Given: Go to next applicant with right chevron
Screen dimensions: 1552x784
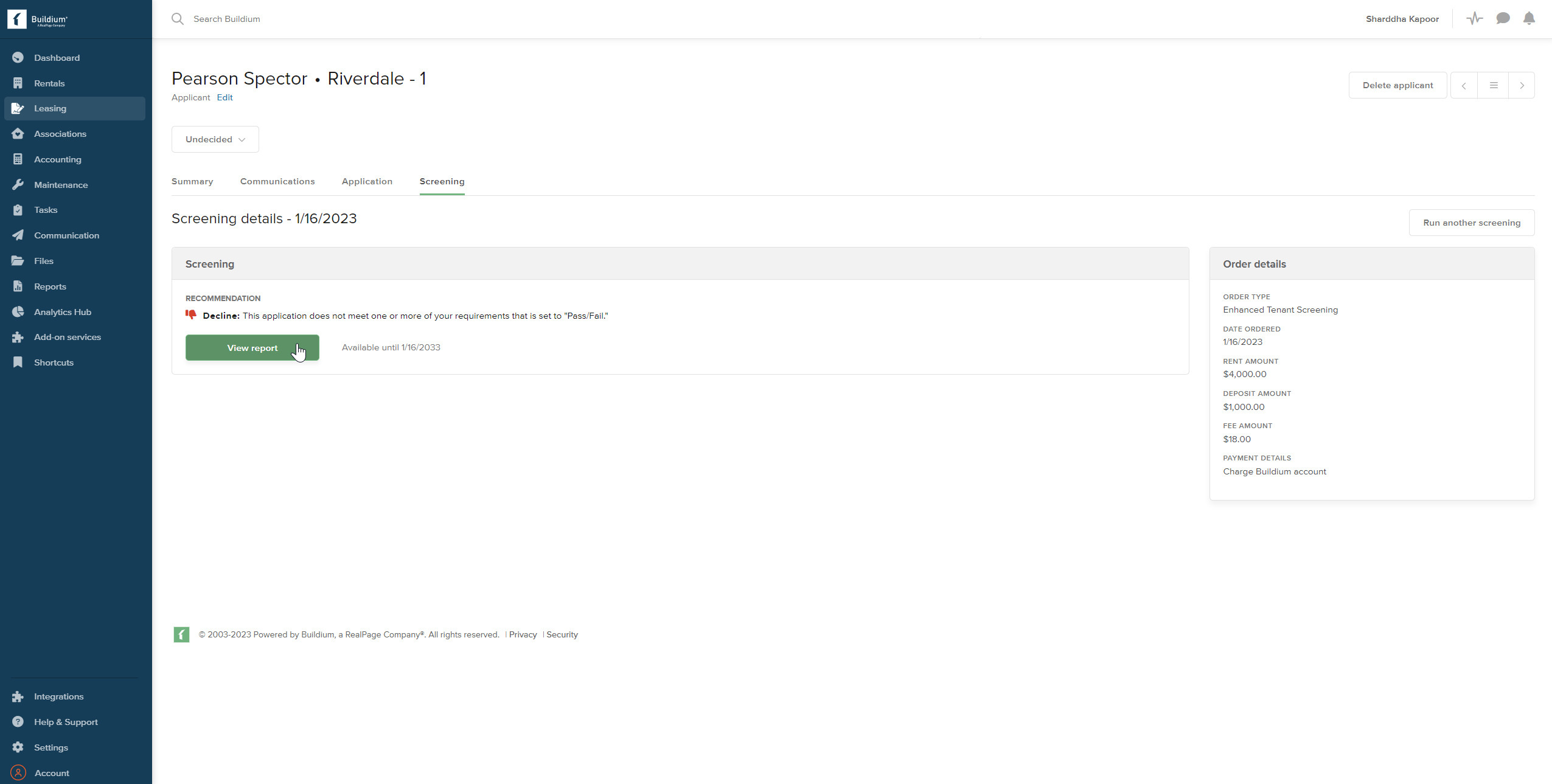Looking at the screenshot, I should (1522, 85).
